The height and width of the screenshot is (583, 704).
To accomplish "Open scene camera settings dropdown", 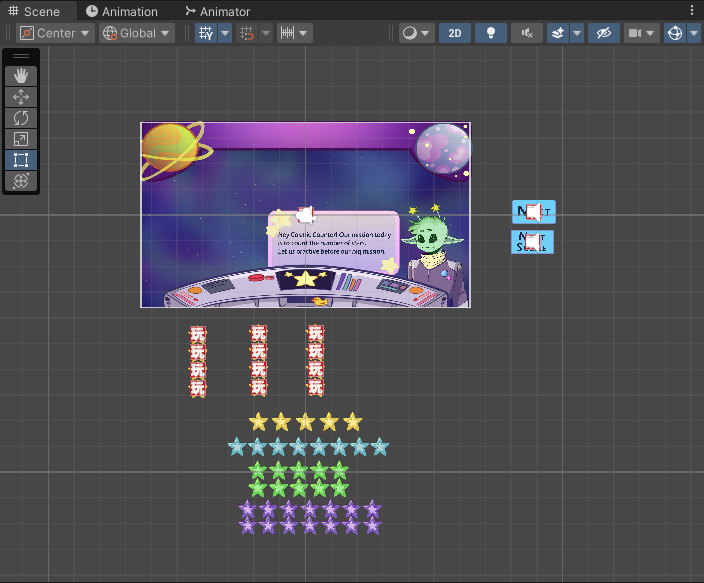I will coord(641,33).
